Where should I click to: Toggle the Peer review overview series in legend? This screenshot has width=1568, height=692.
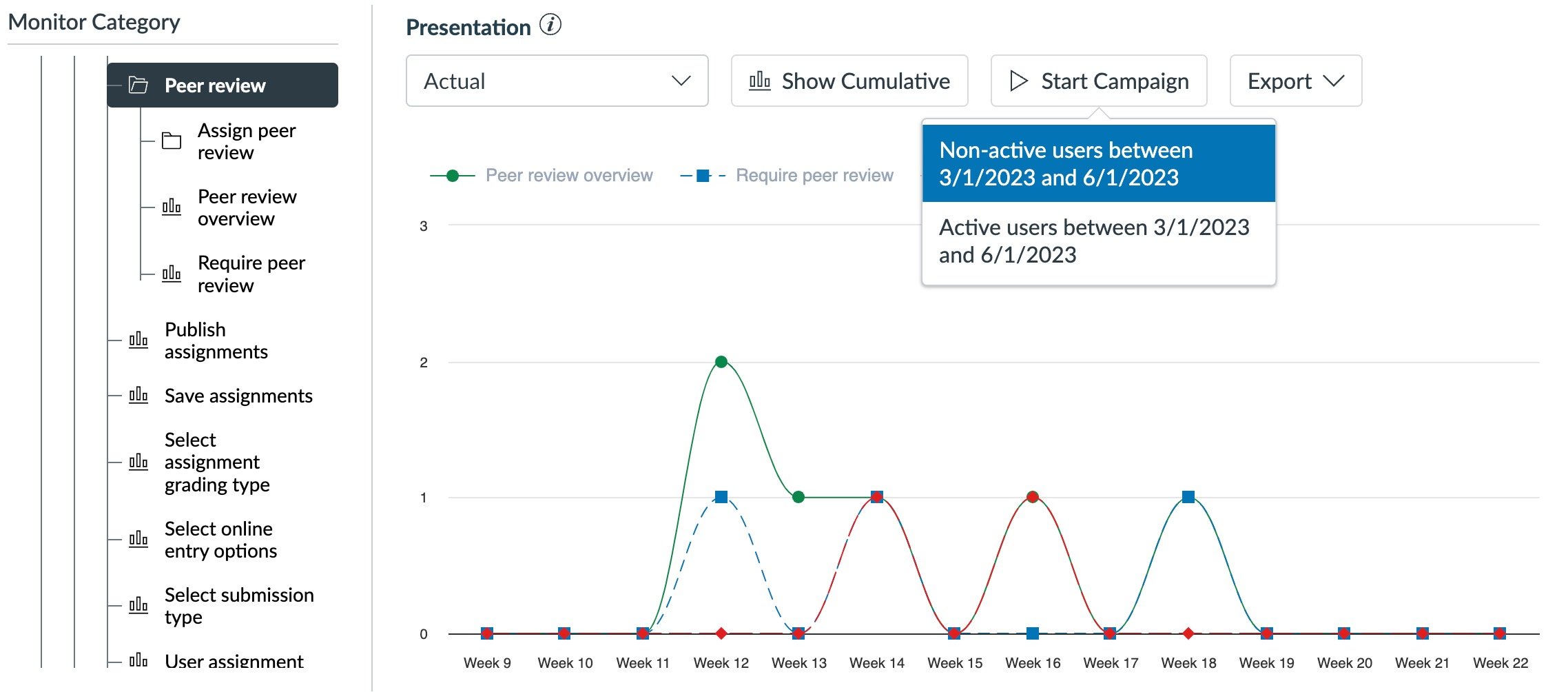[x=569, y=175]
